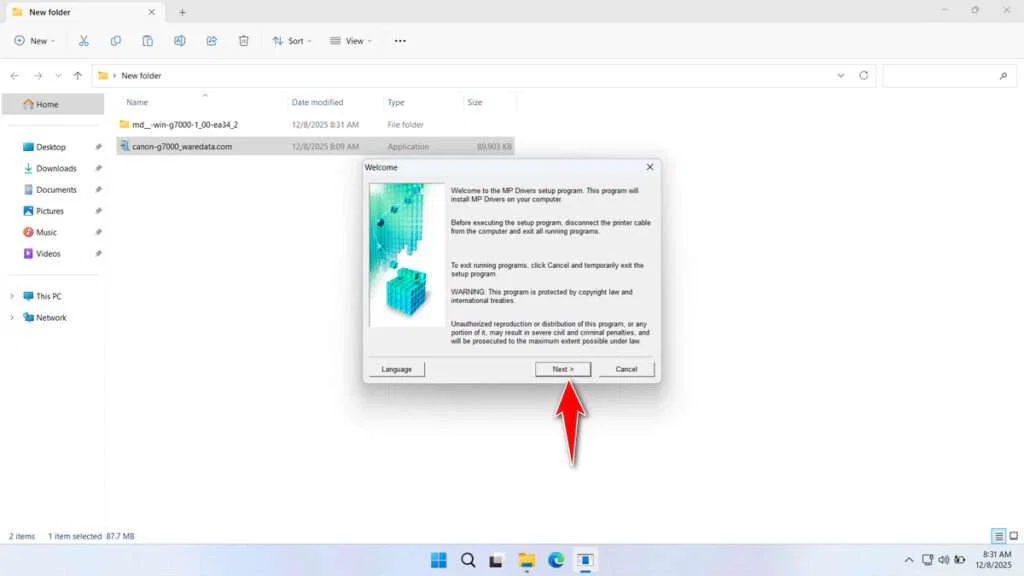Delete the file using the trash icon

[243, 40]
